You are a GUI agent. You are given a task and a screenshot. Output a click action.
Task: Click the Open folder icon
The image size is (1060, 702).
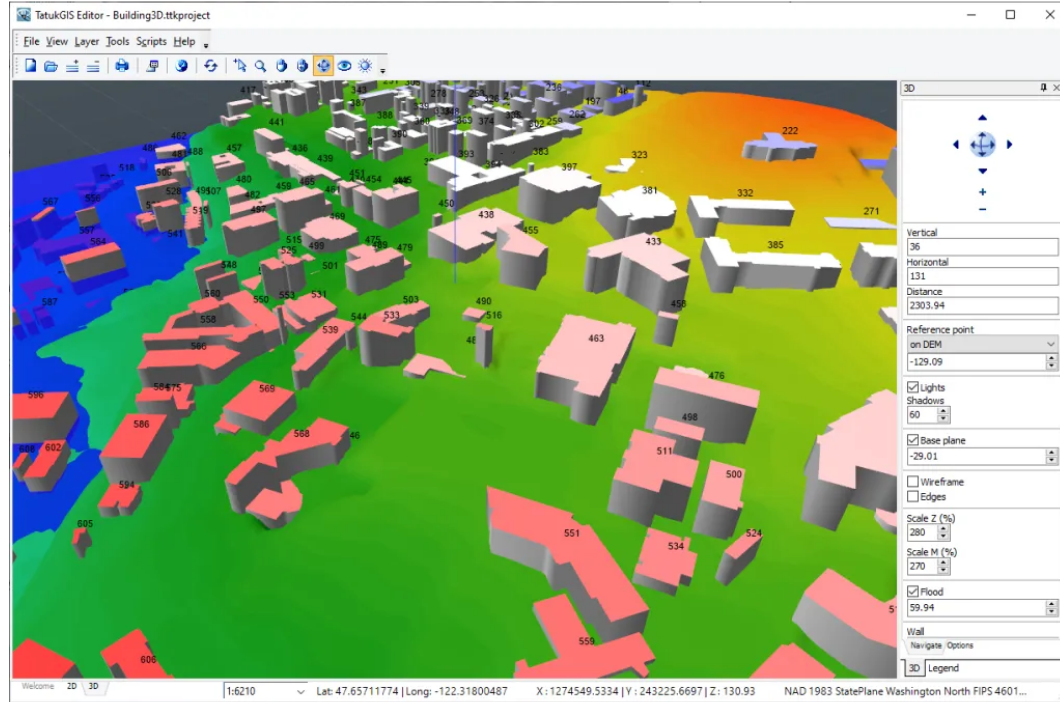click(x=50, y=66)
